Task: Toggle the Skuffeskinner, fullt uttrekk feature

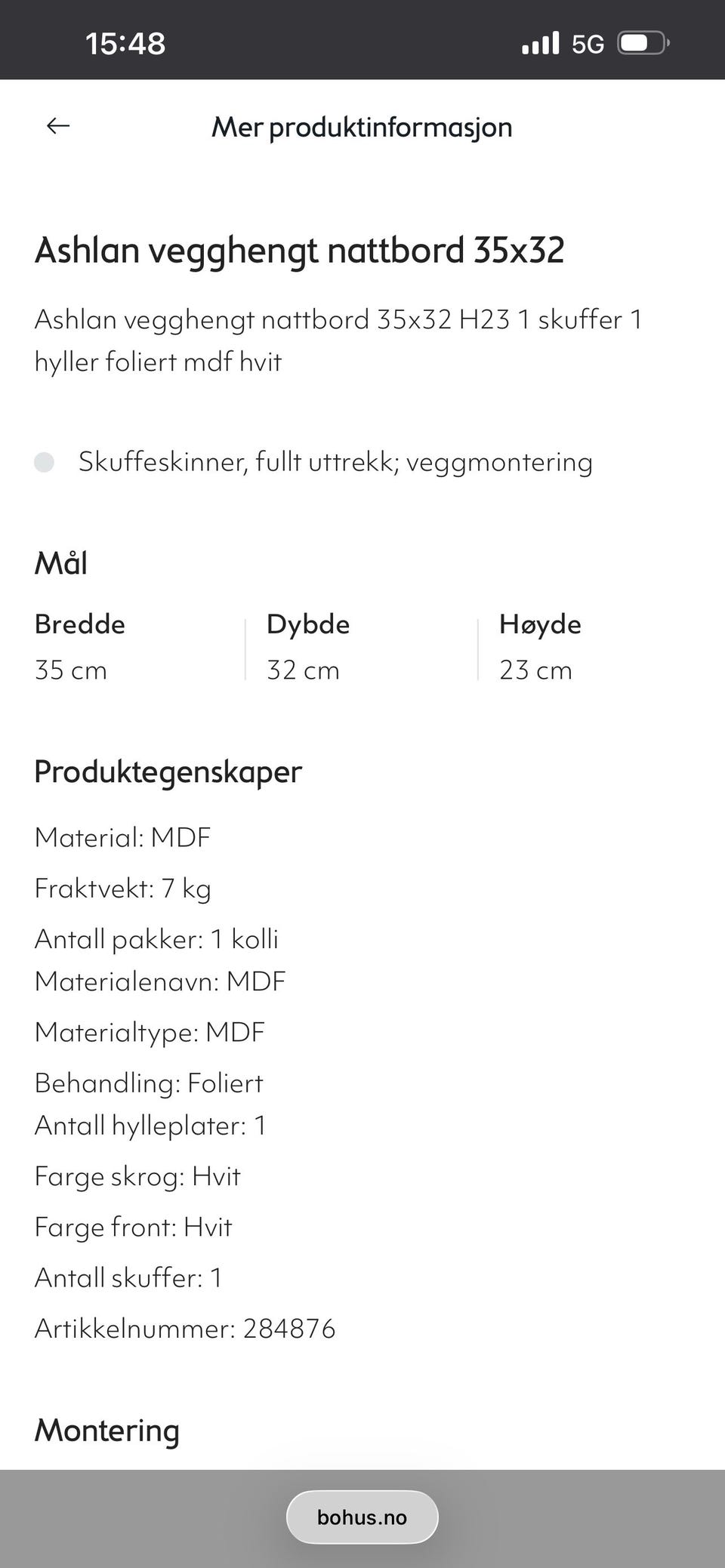Action: pos(336,461)
